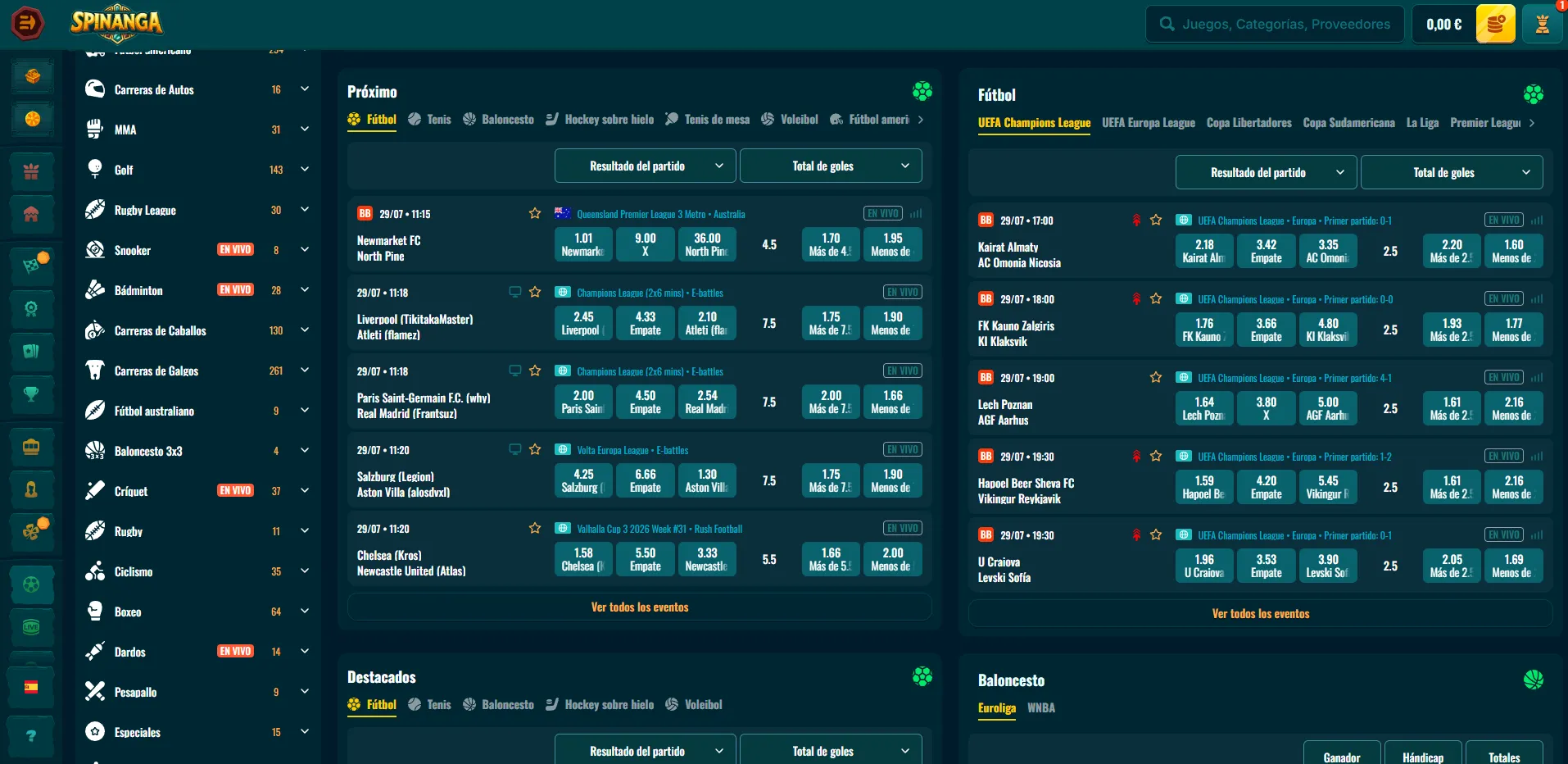1568x764 pixels.
Task: Click Ver todos los eventos in Fútbol panel
Action: (x=1261, y=613)
